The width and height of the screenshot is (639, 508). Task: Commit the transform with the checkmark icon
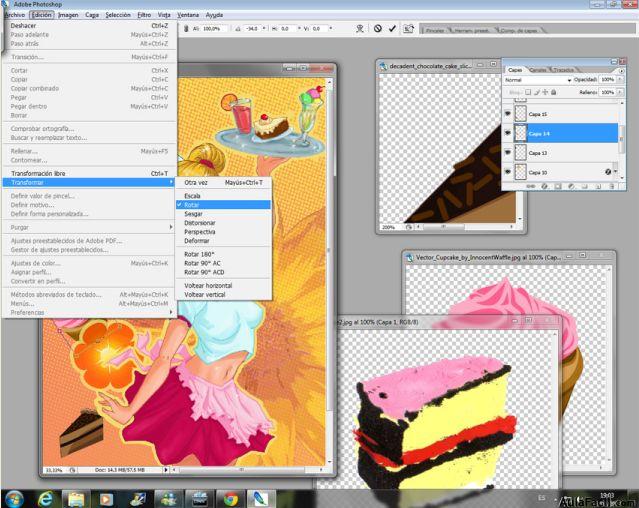pyautogui.click(x=392, y=29)
